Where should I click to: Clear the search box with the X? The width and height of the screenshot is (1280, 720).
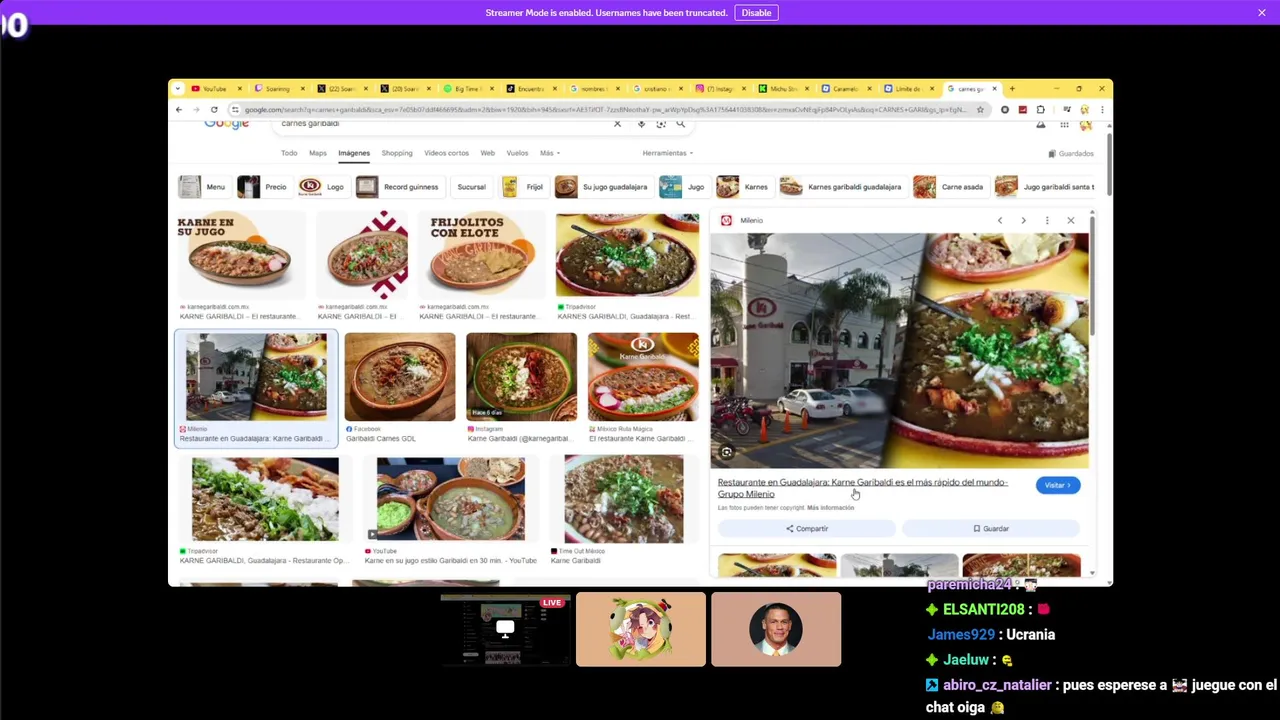[617, 124]
